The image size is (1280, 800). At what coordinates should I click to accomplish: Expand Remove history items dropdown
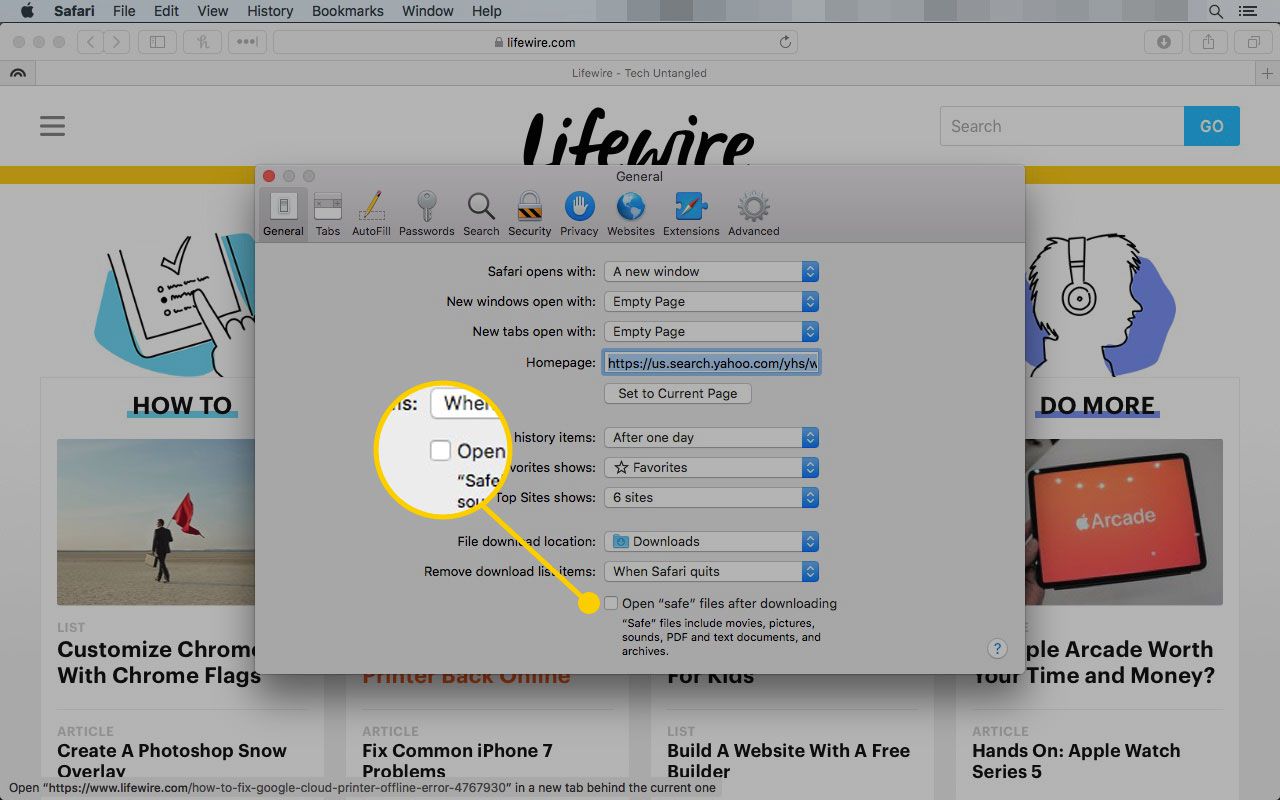pos(712,437)
